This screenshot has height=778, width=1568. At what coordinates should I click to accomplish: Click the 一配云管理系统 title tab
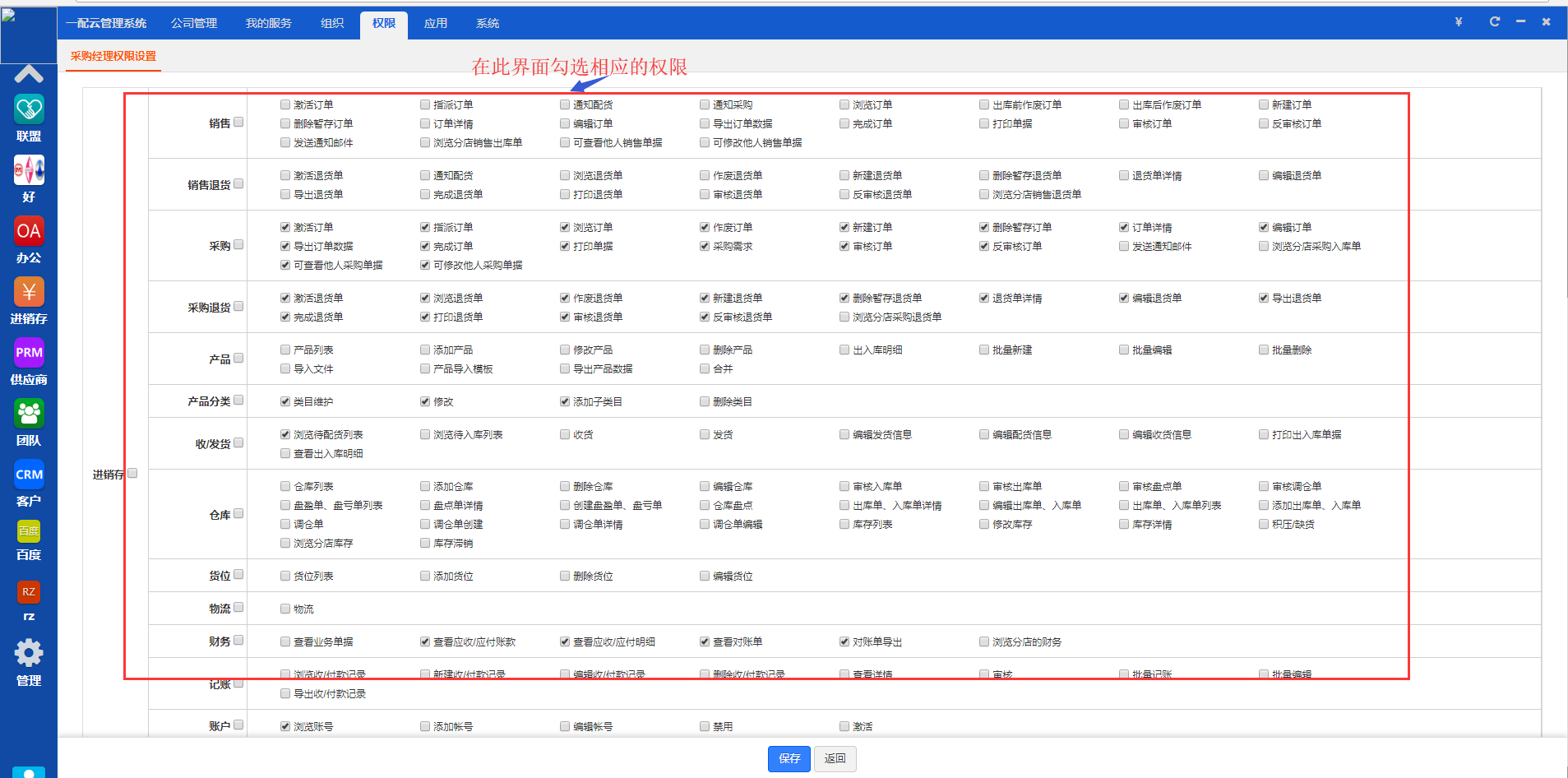pyautogui.click(x=106, y=23)
